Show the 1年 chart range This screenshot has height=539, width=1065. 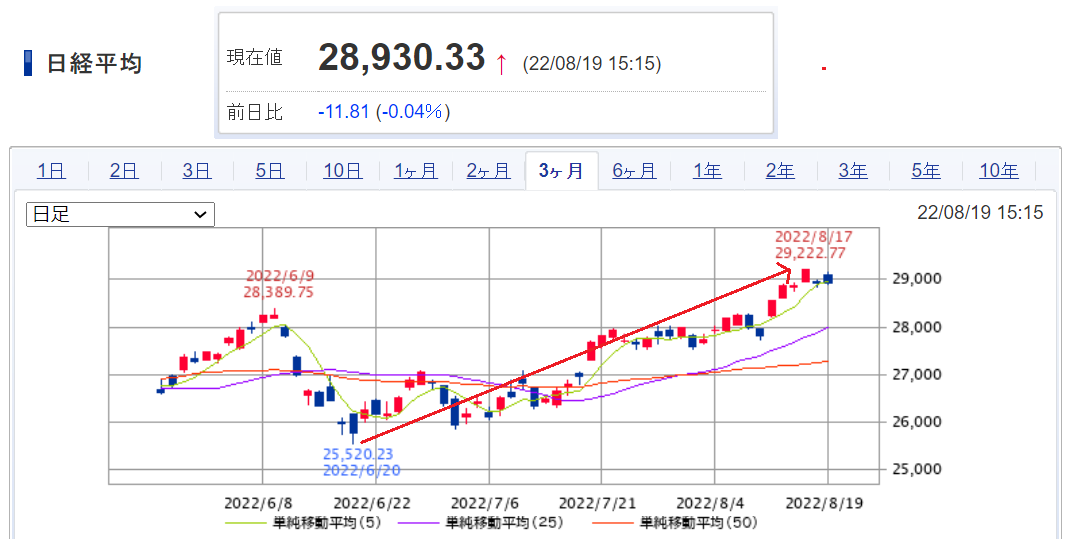[x=707, y=170]
